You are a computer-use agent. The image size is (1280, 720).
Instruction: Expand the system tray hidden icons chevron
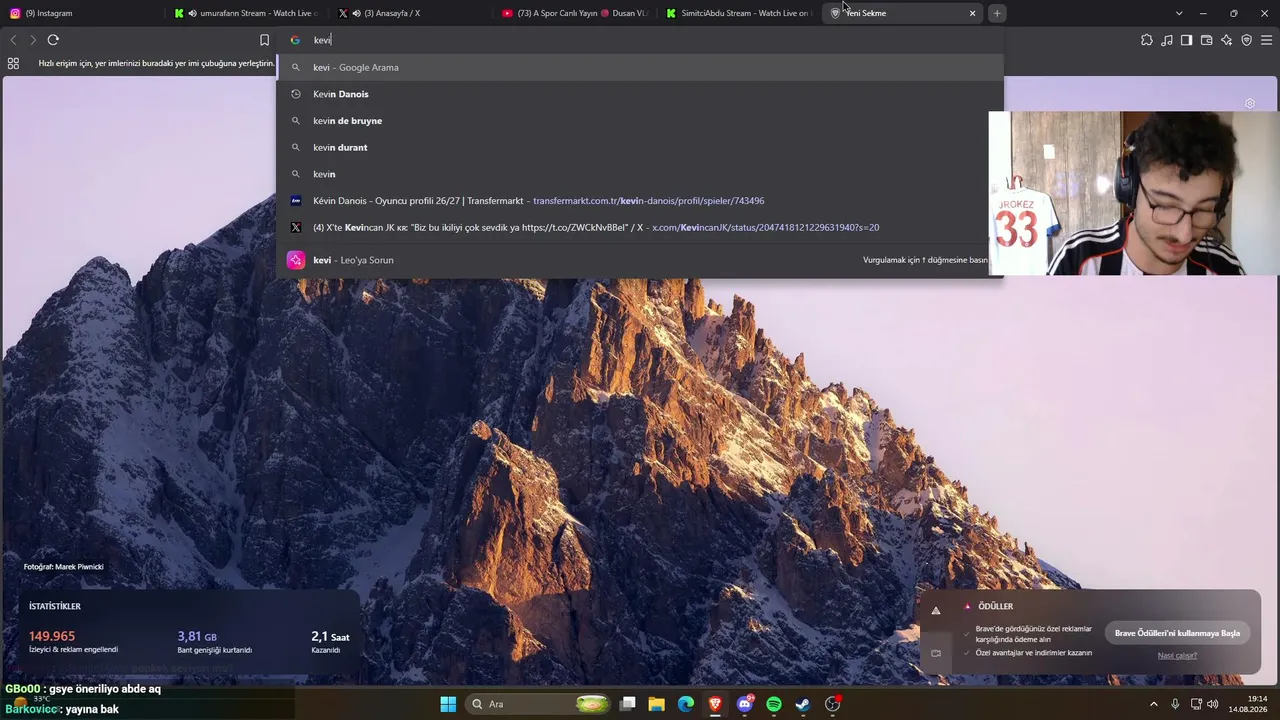click(x=1153, y=704)
